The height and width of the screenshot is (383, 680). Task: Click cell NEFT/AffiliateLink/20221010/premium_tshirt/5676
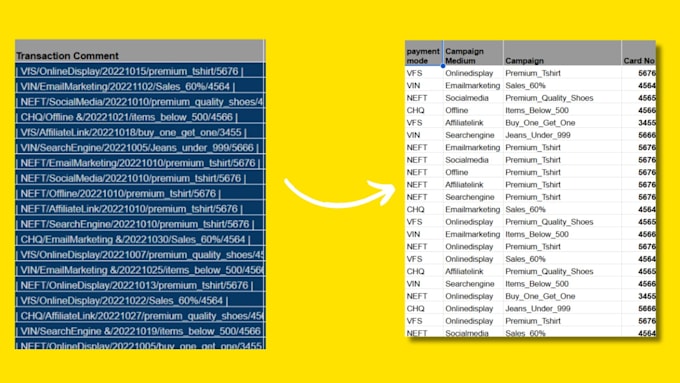tap(140, 208)
